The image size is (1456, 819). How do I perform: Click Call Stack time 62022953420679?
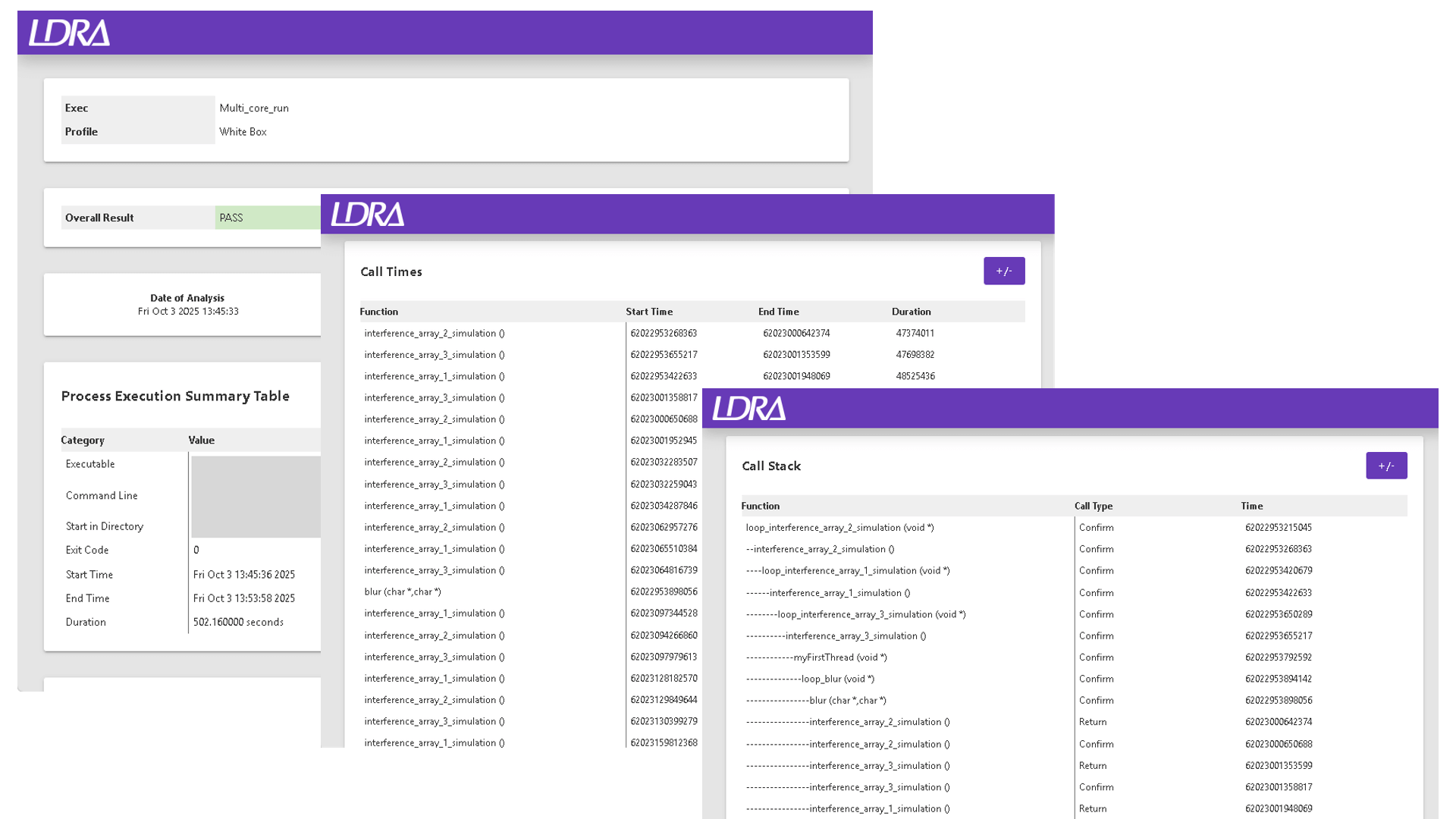coord(1279,571)
